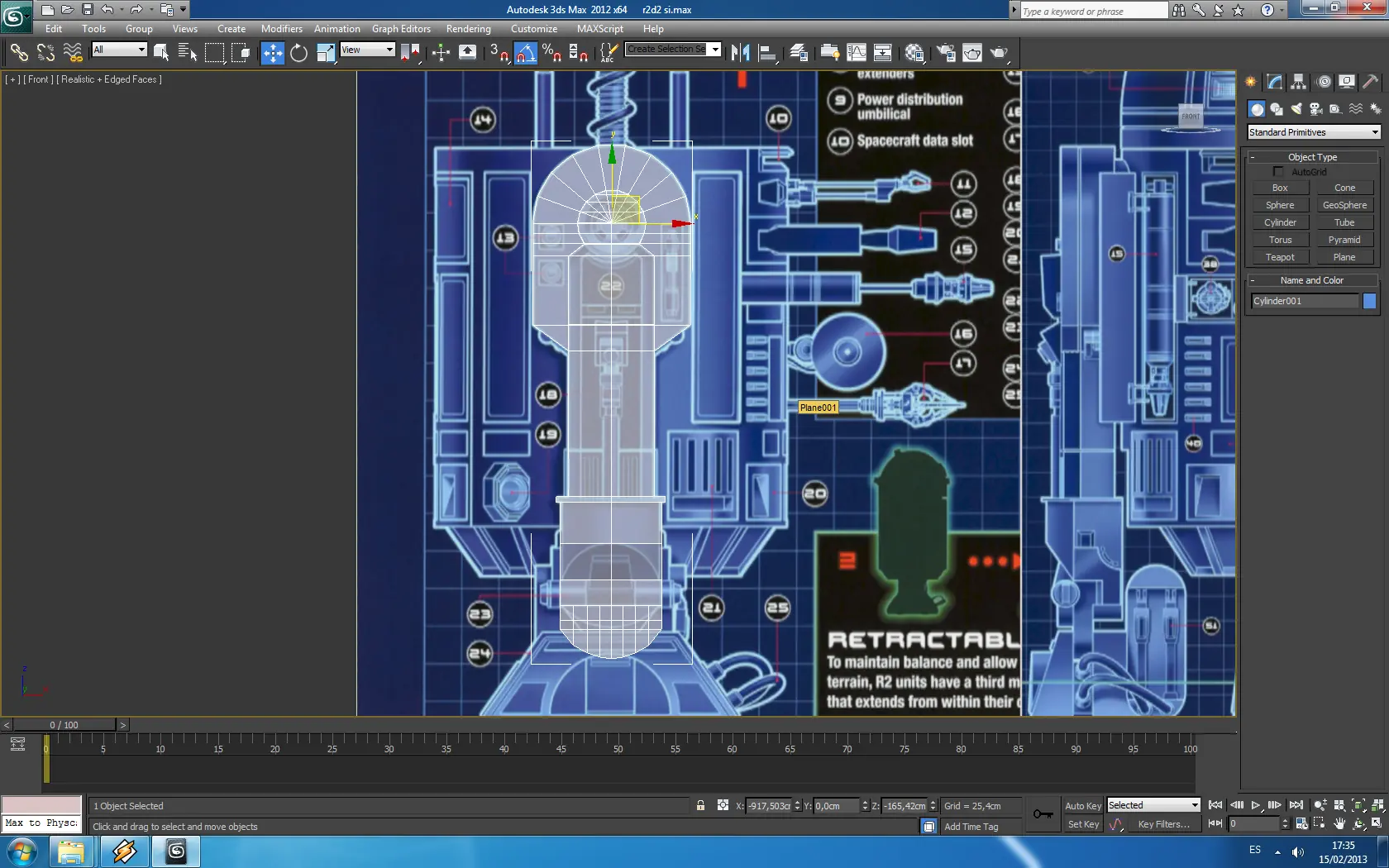Click the GeoSphere button
The height and width of the screenshot is (868, 1389).
(x=1344, y=205)
